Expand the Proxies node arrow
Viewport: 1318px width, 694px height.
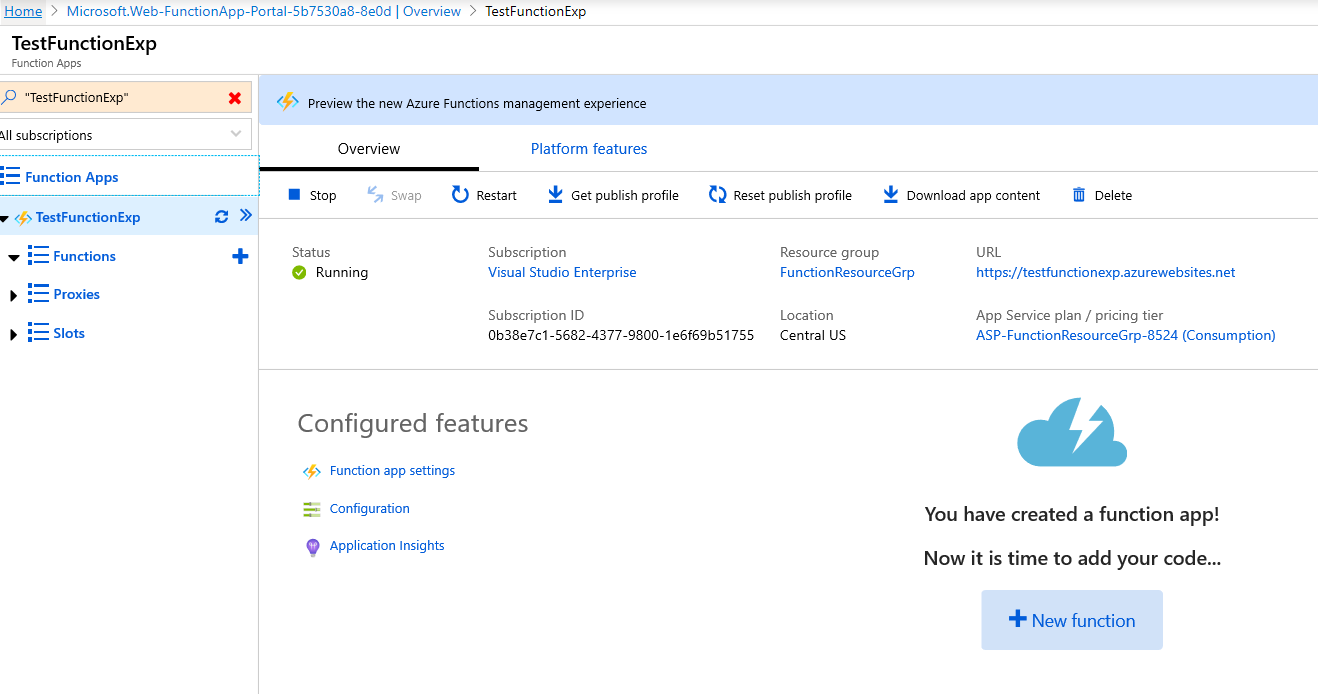click(14, 296)
